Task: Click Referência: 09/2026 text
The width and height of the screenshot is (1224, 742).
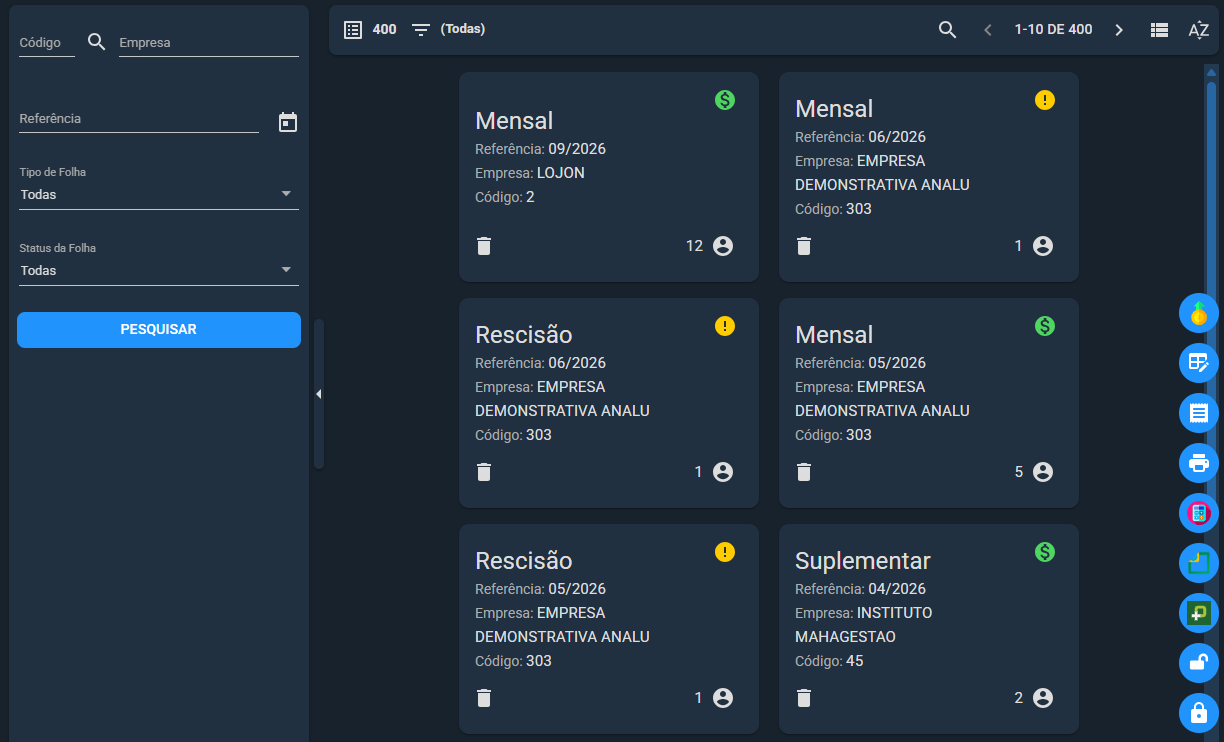Action: pos(540,149)
